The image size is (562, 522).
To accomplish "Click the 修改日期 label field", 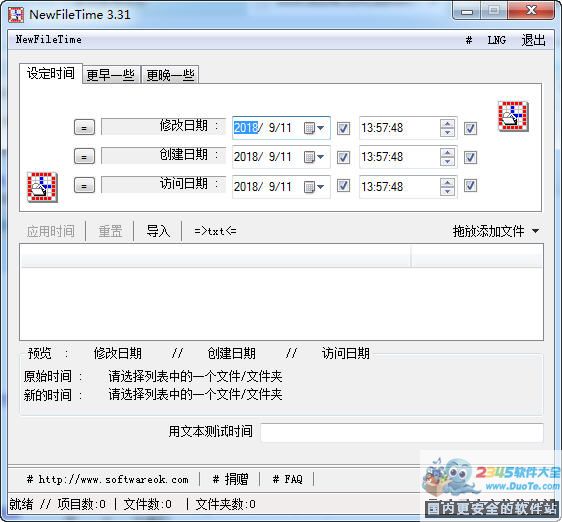I will tap(163, 127).
